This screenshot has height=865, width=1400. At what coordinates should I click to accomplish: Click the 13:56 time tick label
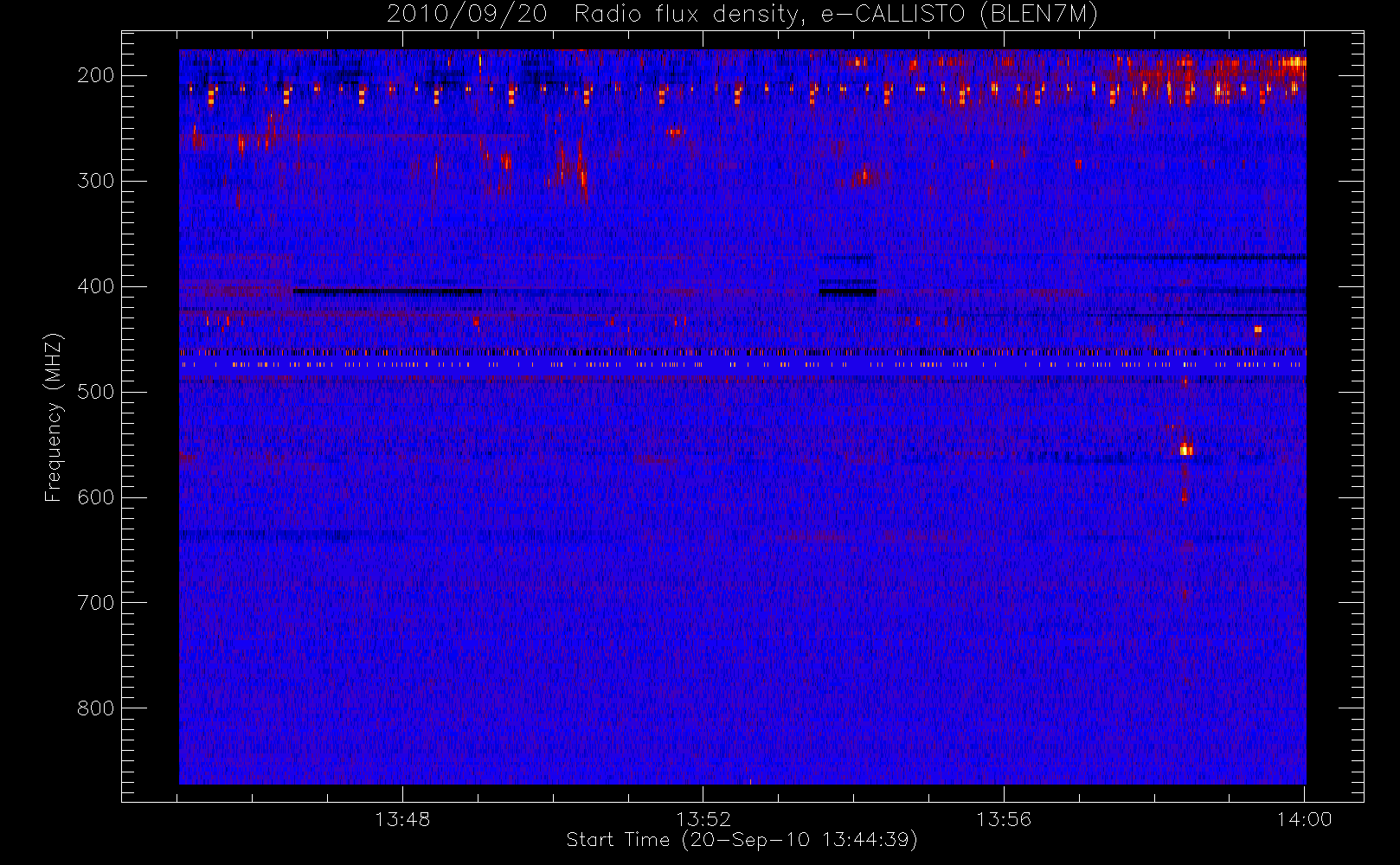click(x=1004, y=819)
